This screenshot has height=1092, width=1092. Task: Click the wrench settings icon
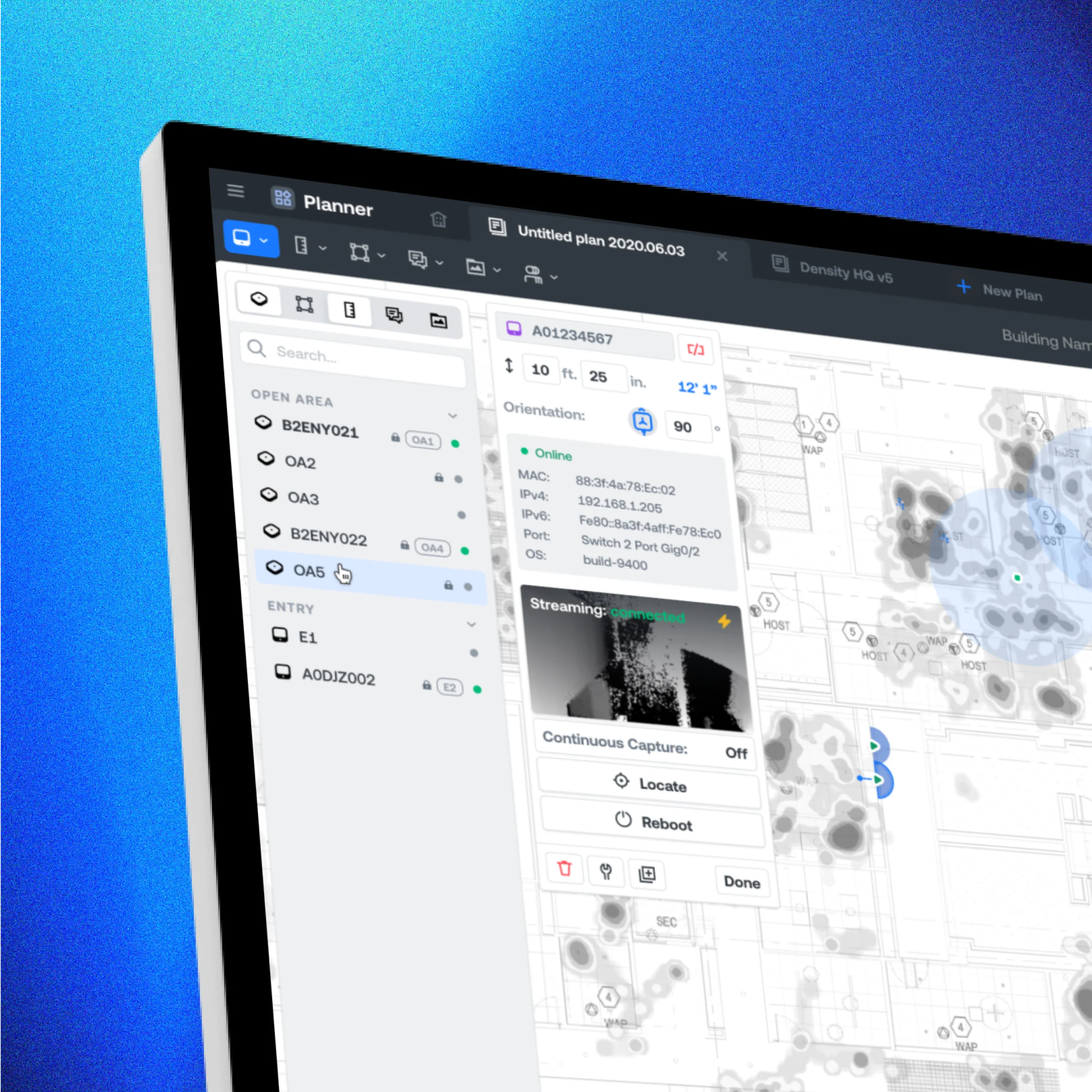coord(606,872)
